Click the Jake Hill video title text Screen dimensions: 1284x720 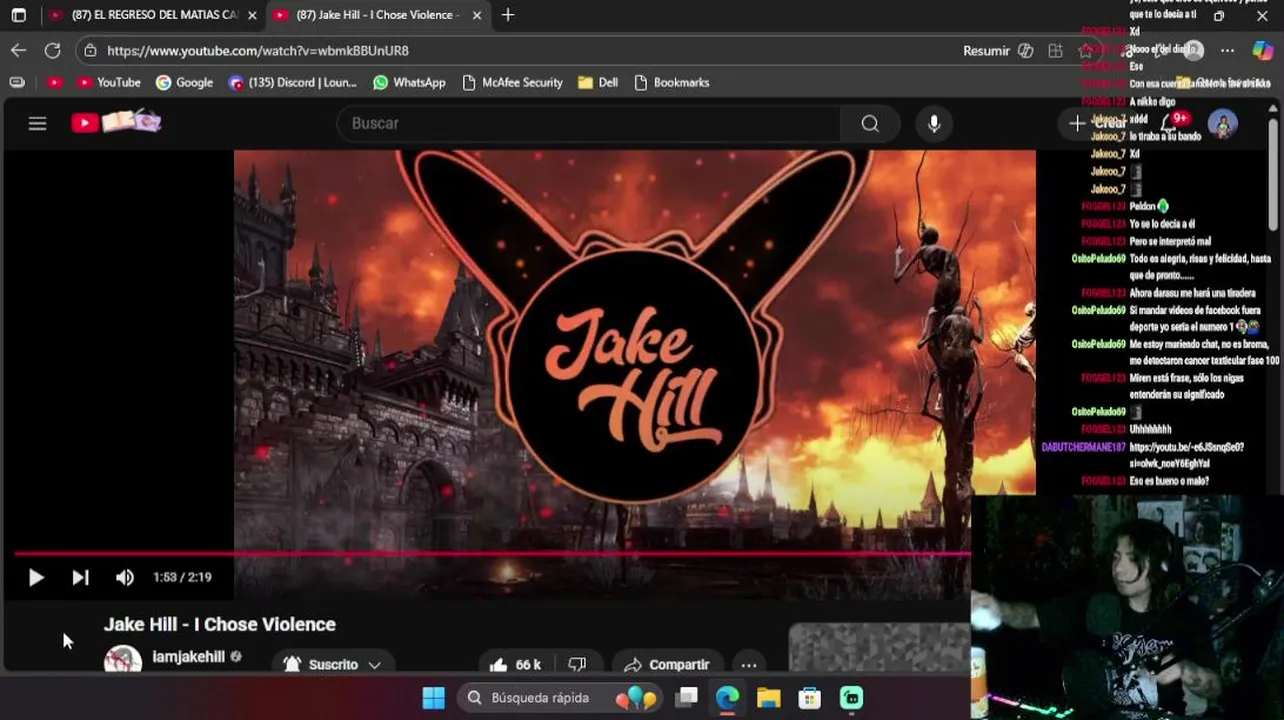tap(220, 624)
